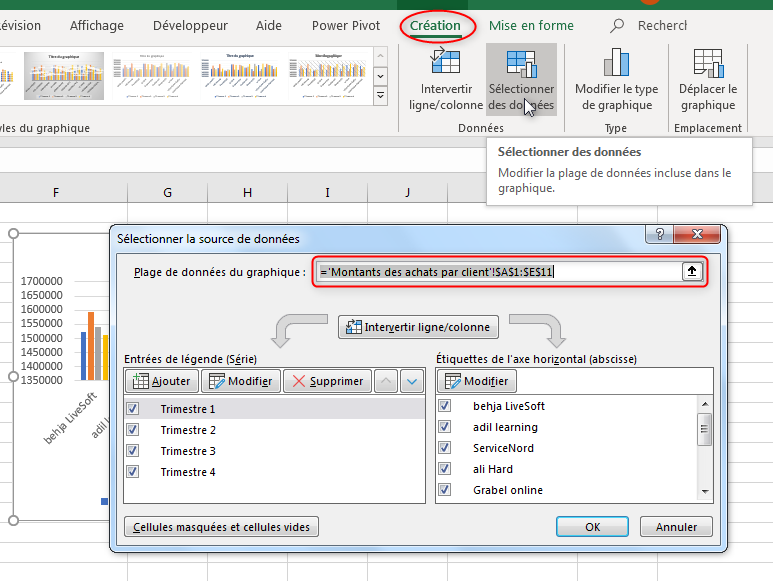Click Intervertir ligne/colonne dialog button
Viewport: 773px width, 581px height.
point(418,327)
